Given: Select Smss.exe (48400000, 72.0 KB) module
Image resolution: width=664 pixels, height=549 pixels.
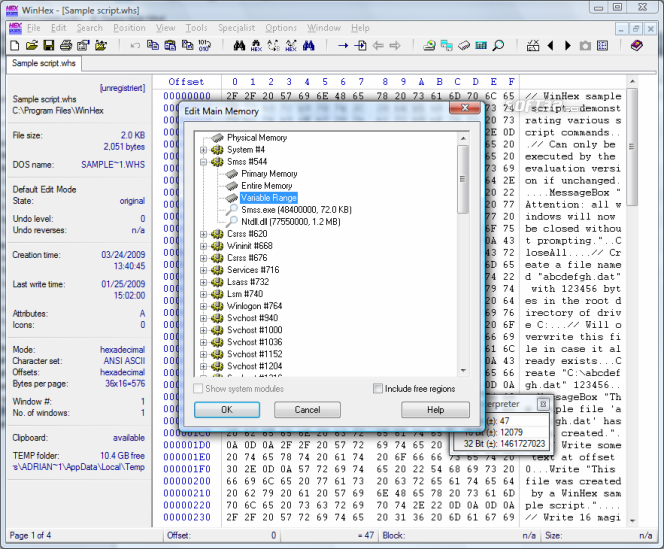Looking at the screenshot, I should 296,210.
